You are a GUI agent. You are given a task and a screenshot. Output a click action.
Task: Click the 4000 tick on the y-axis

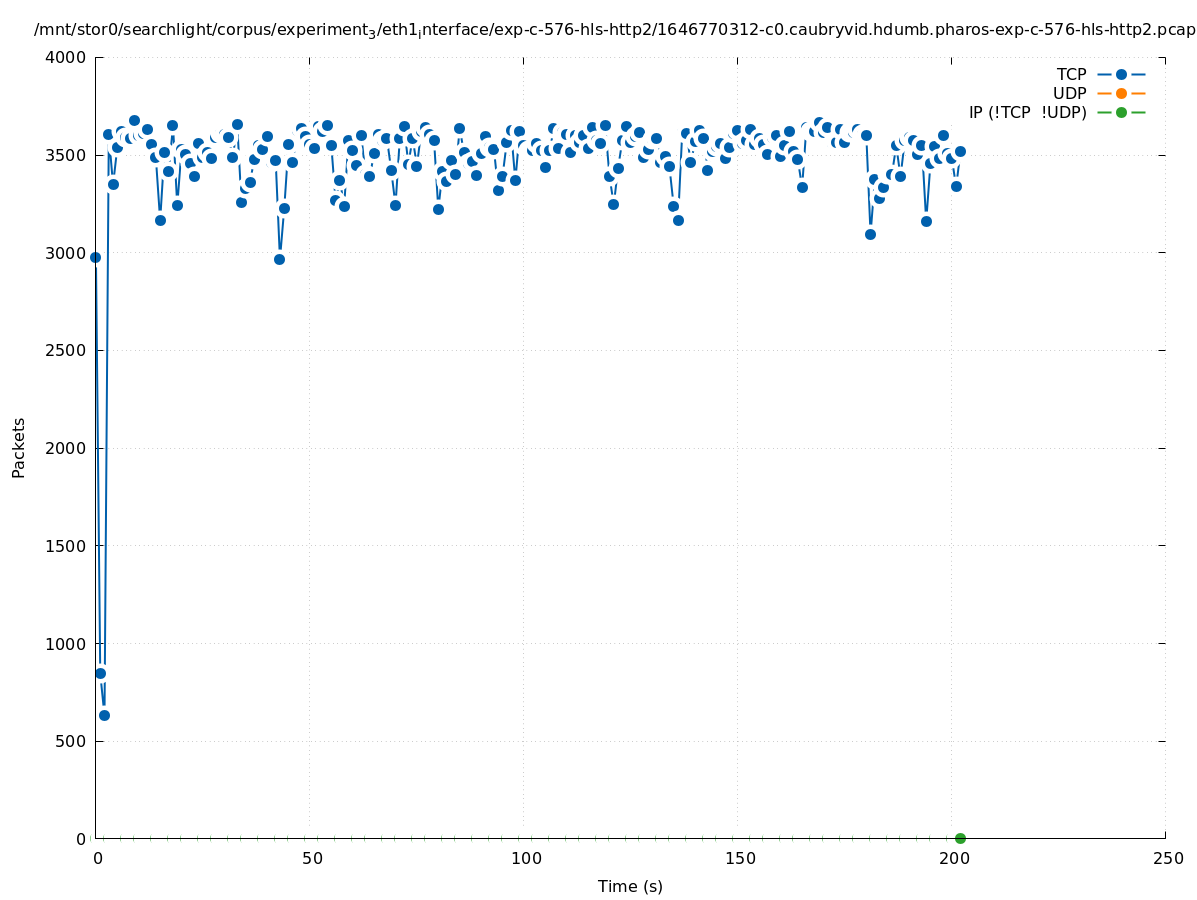click(x=66, y=57)
